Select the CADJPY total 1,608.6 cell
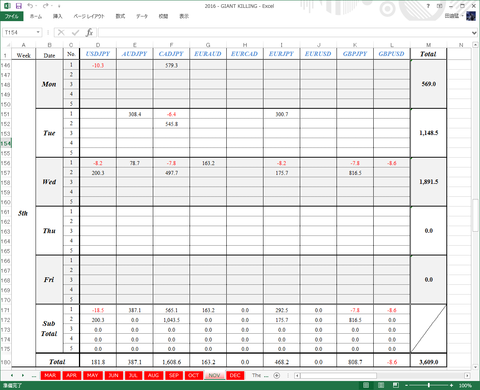 point(171,362)
